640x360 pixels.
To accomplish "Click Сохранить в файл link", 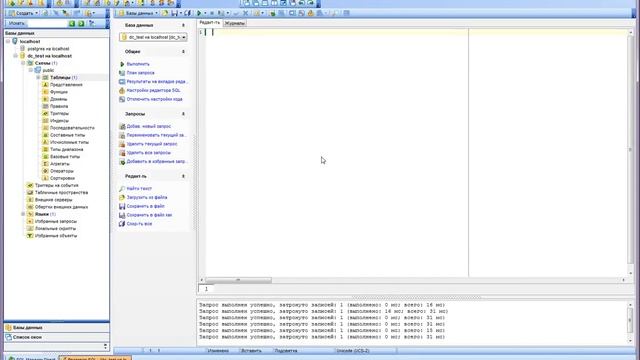I will click(x=146, y=207).
